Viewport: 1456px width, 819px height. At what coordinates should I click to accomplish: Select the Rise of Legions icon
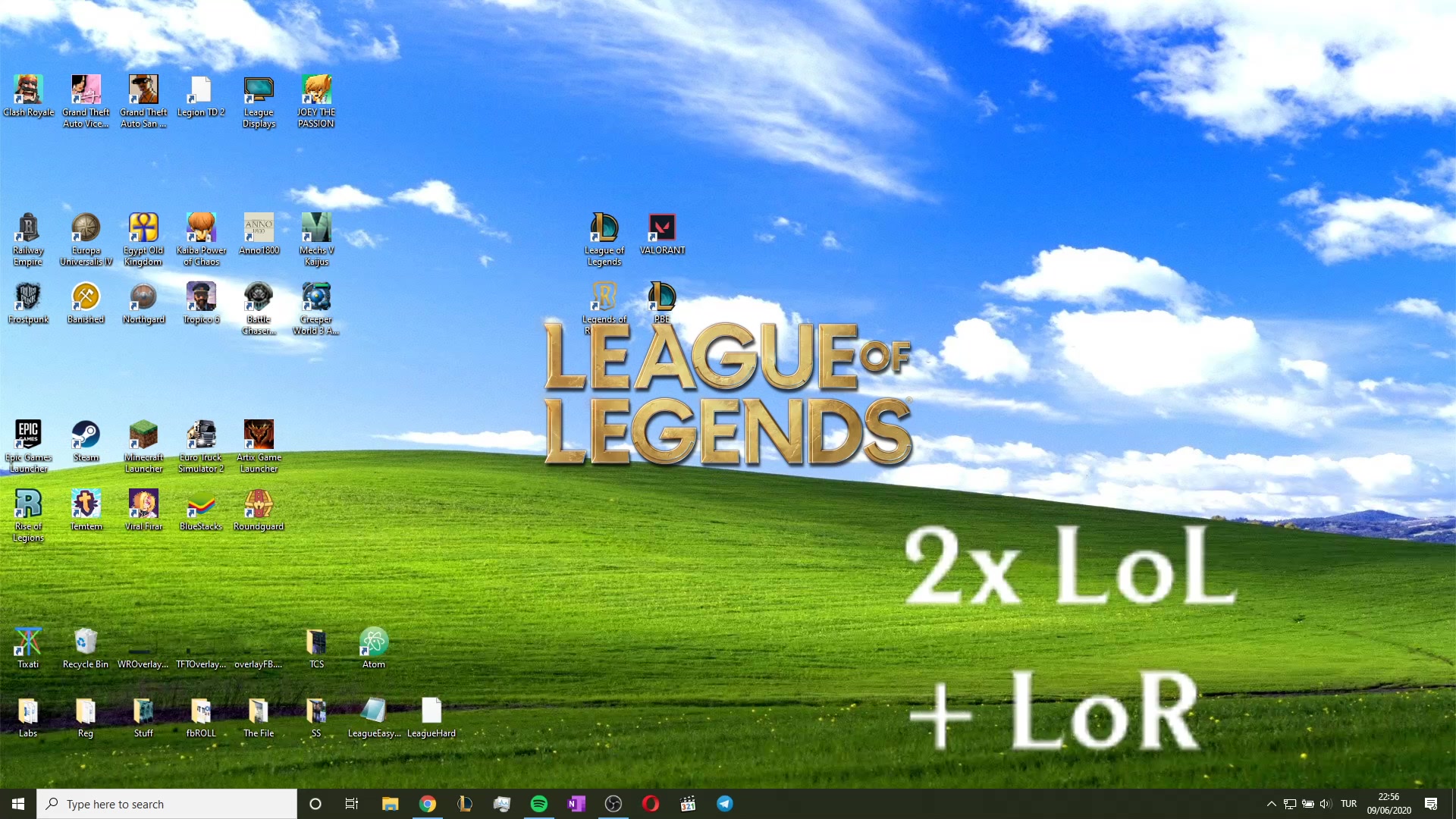click(x=28, y=515)
